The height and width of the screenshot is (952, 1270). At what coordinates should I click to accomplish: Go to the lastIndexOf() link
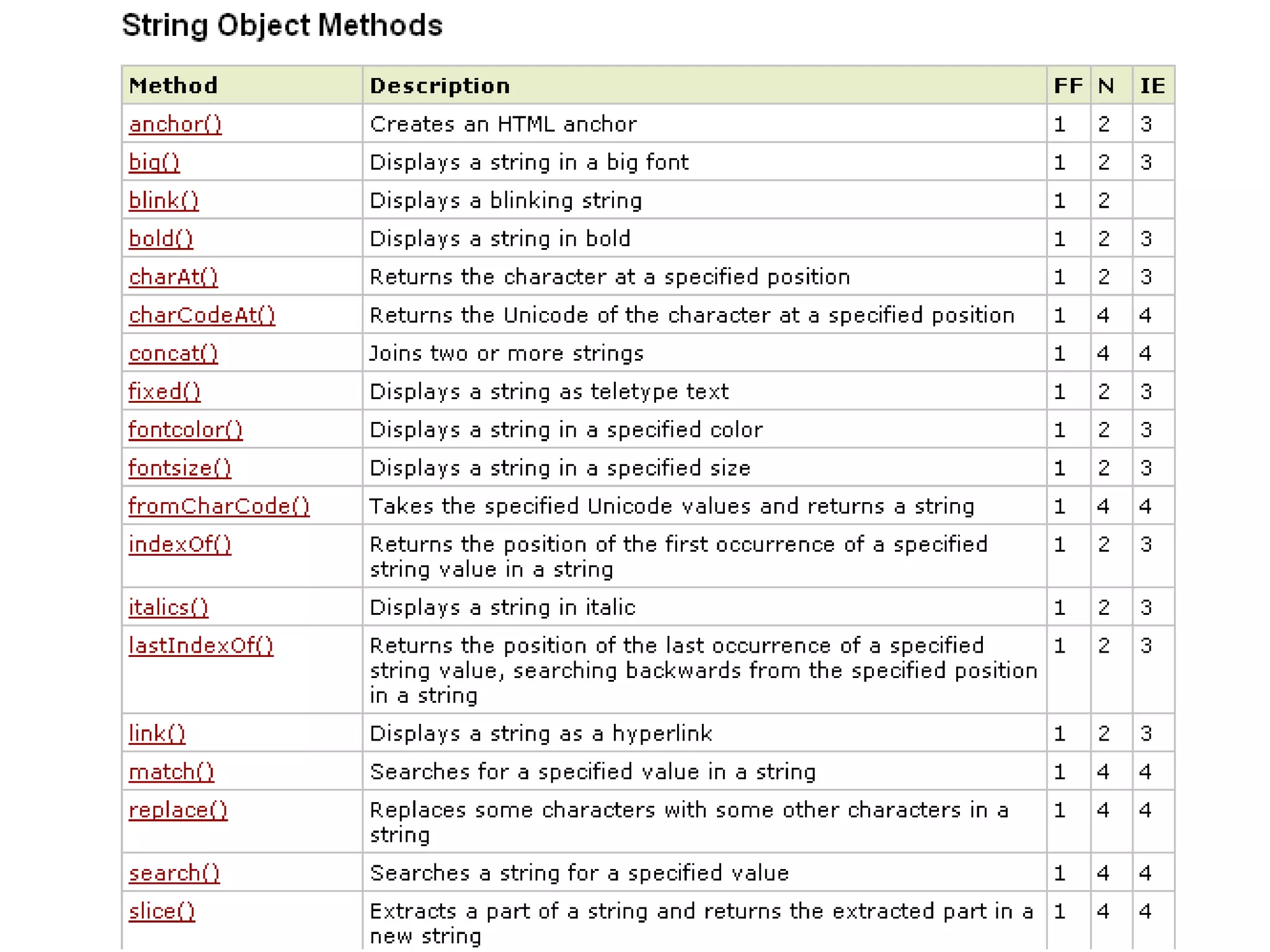click(x=201, y=646)
